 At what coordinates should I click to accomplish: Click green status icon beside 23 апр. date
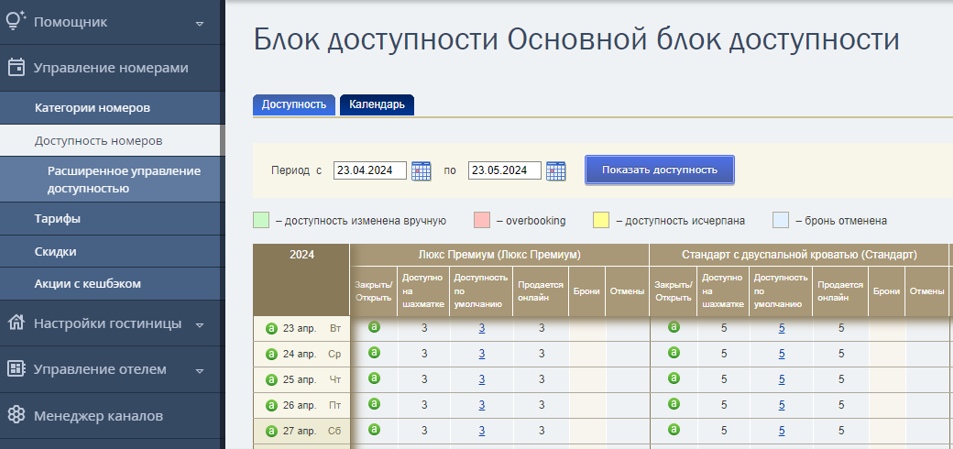click(271, 329)
